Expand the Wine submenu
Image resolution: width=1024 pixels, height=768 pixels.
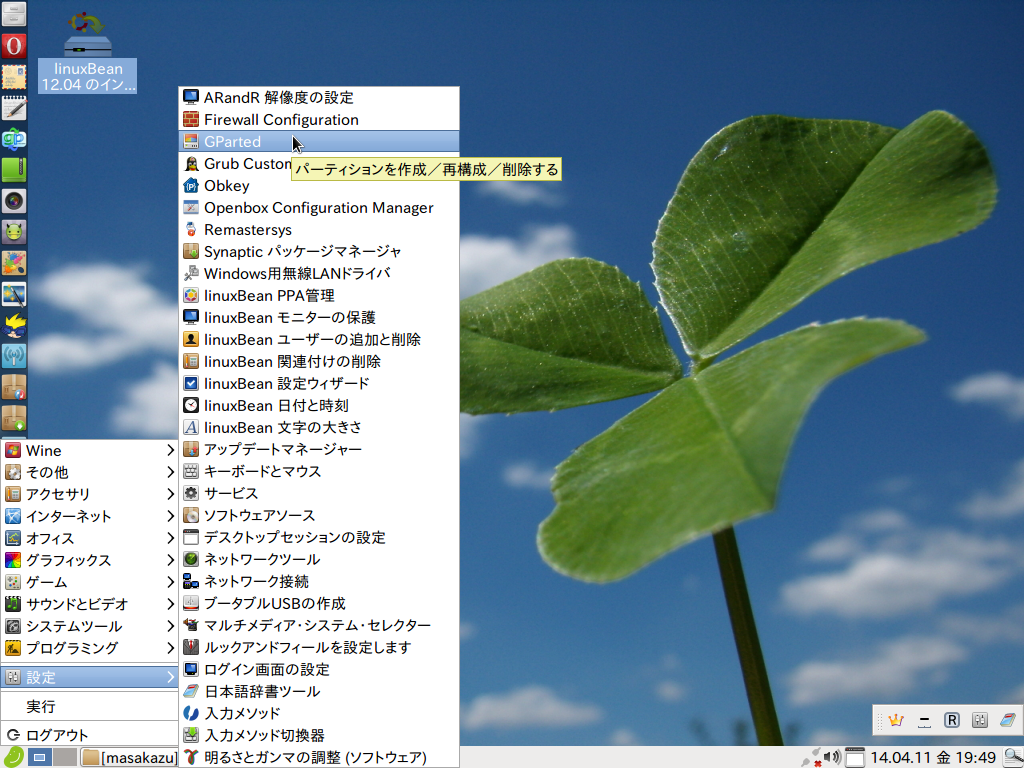[89, 450]
